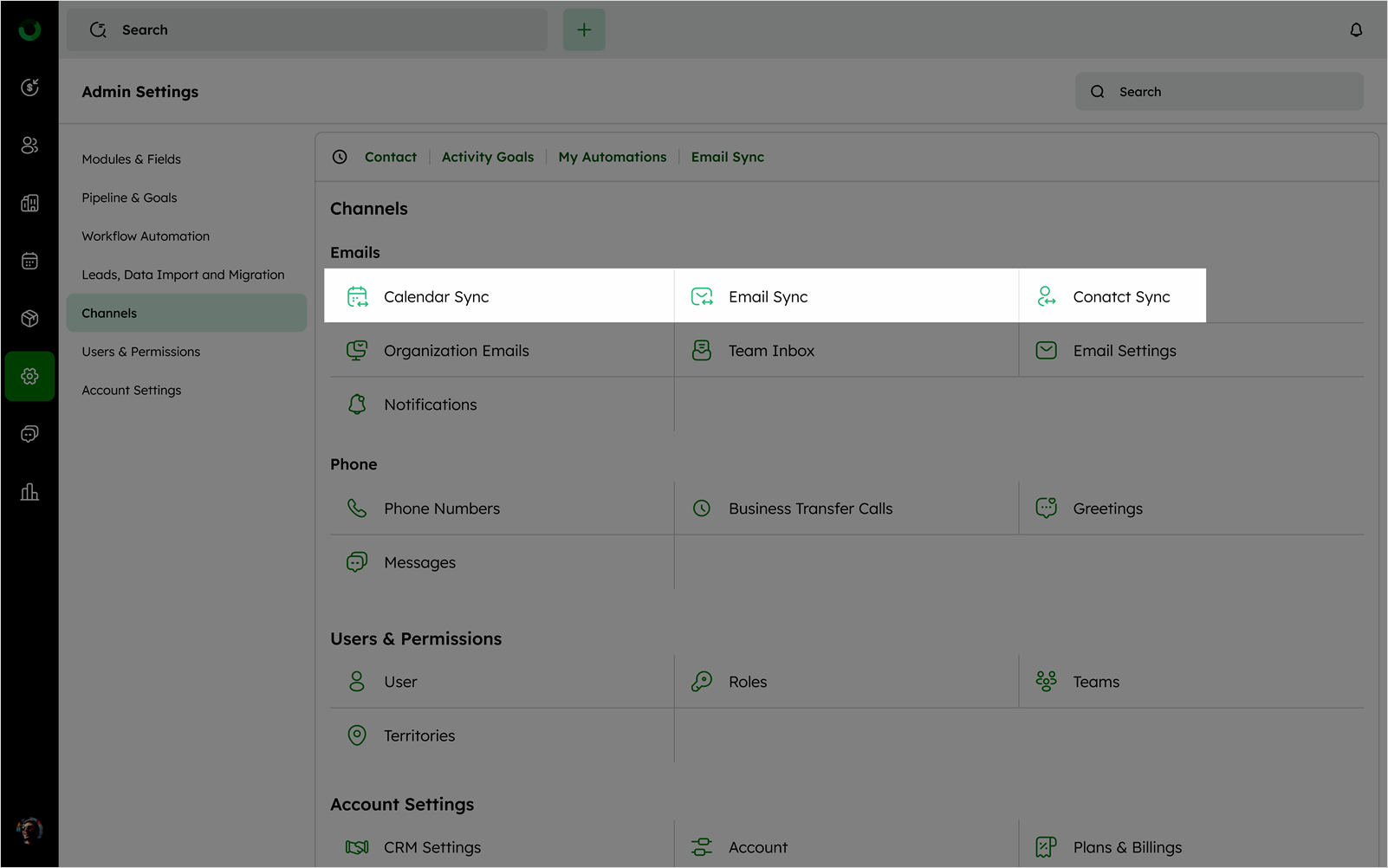This screenshot has height=868, width=1388.
Task: Click the Conatct Sync person icon
Action: tap(1047, 296)
